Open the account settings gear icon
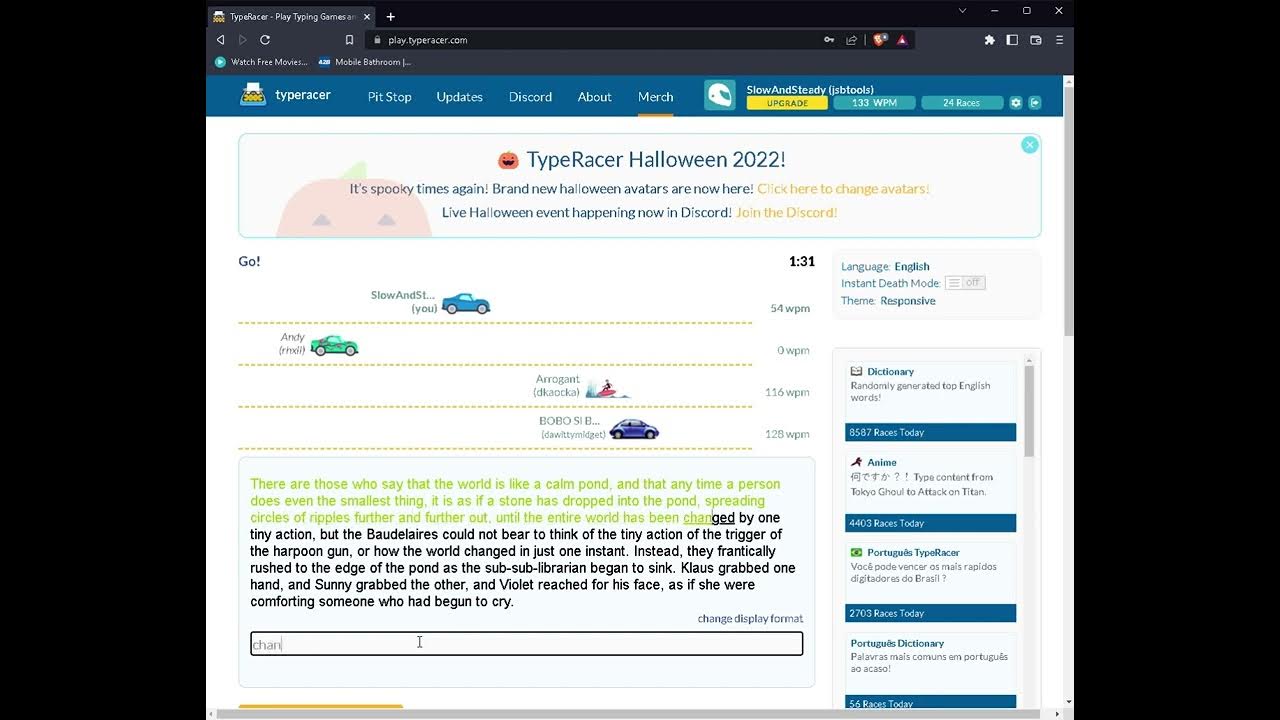This screenshot has height=720, width=1280. coord(1016,102)
